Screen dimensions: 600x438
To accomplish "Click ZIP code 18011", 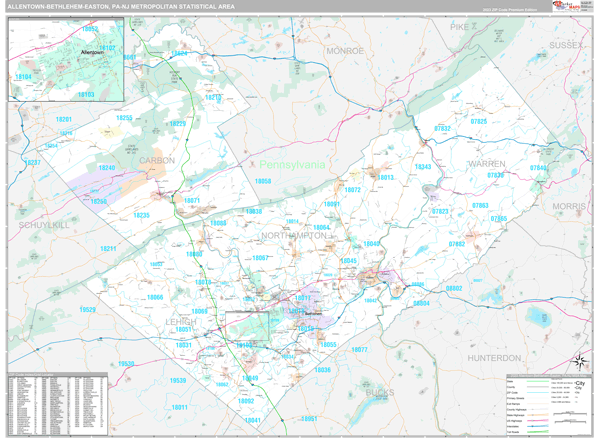I will coord(180,407).
